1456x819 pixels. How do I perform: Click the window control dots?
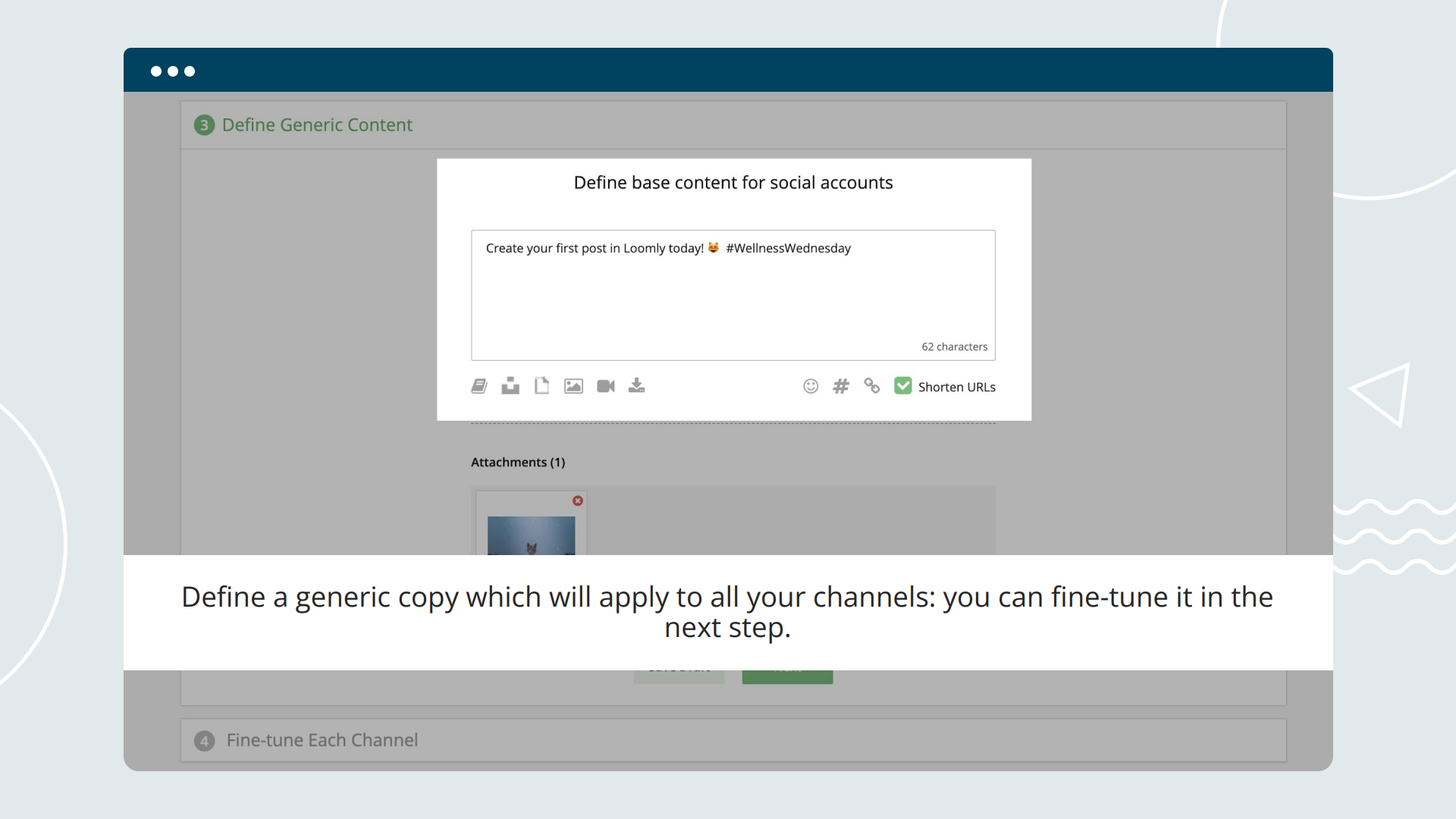pos(172,71)
